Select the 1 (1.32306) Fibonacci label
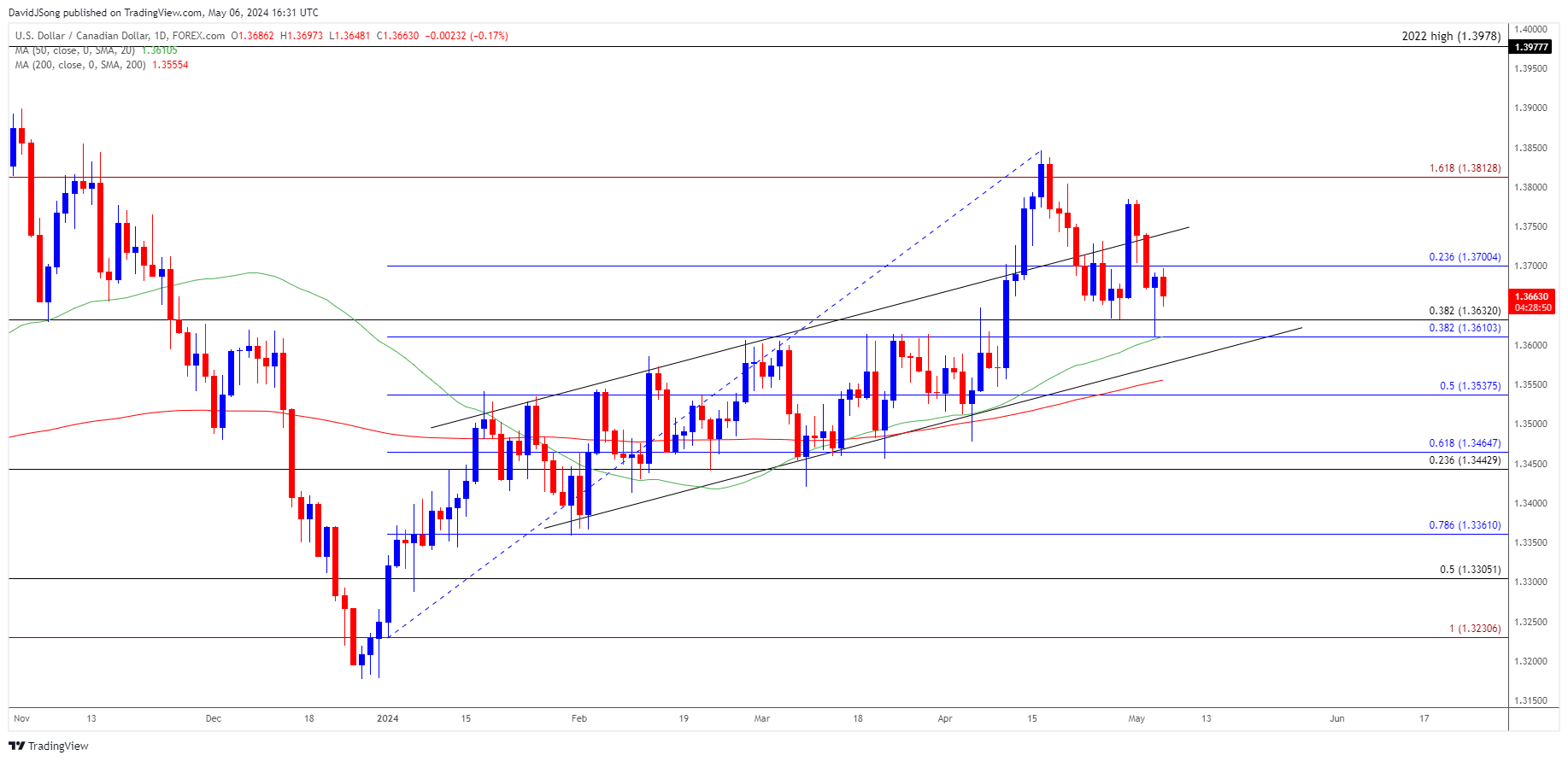 [x=1475, y=629]
